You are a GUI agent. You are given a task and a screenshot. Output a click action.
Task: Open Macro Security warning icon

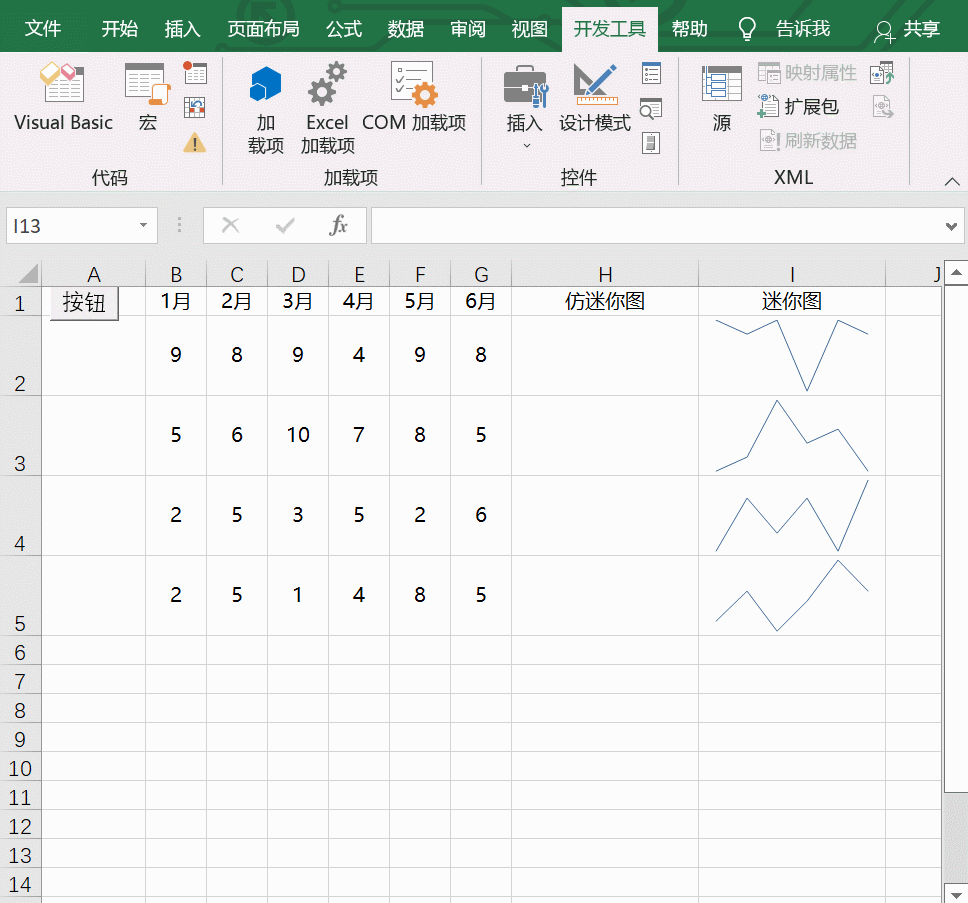(195, 143)
